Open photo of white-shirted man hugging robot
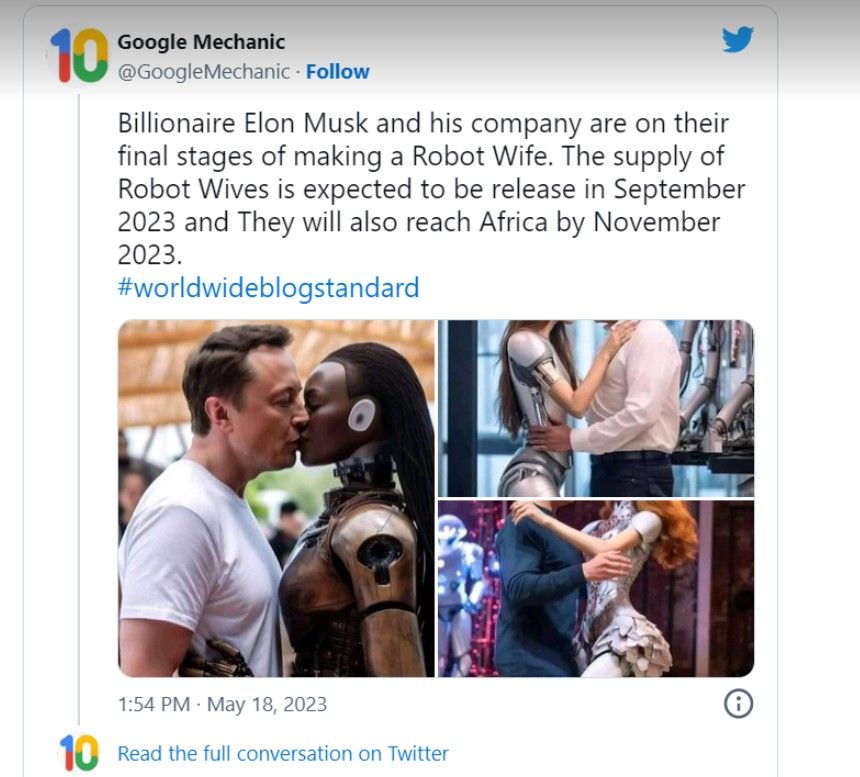860x777 pixels. (x=596, y=409)
